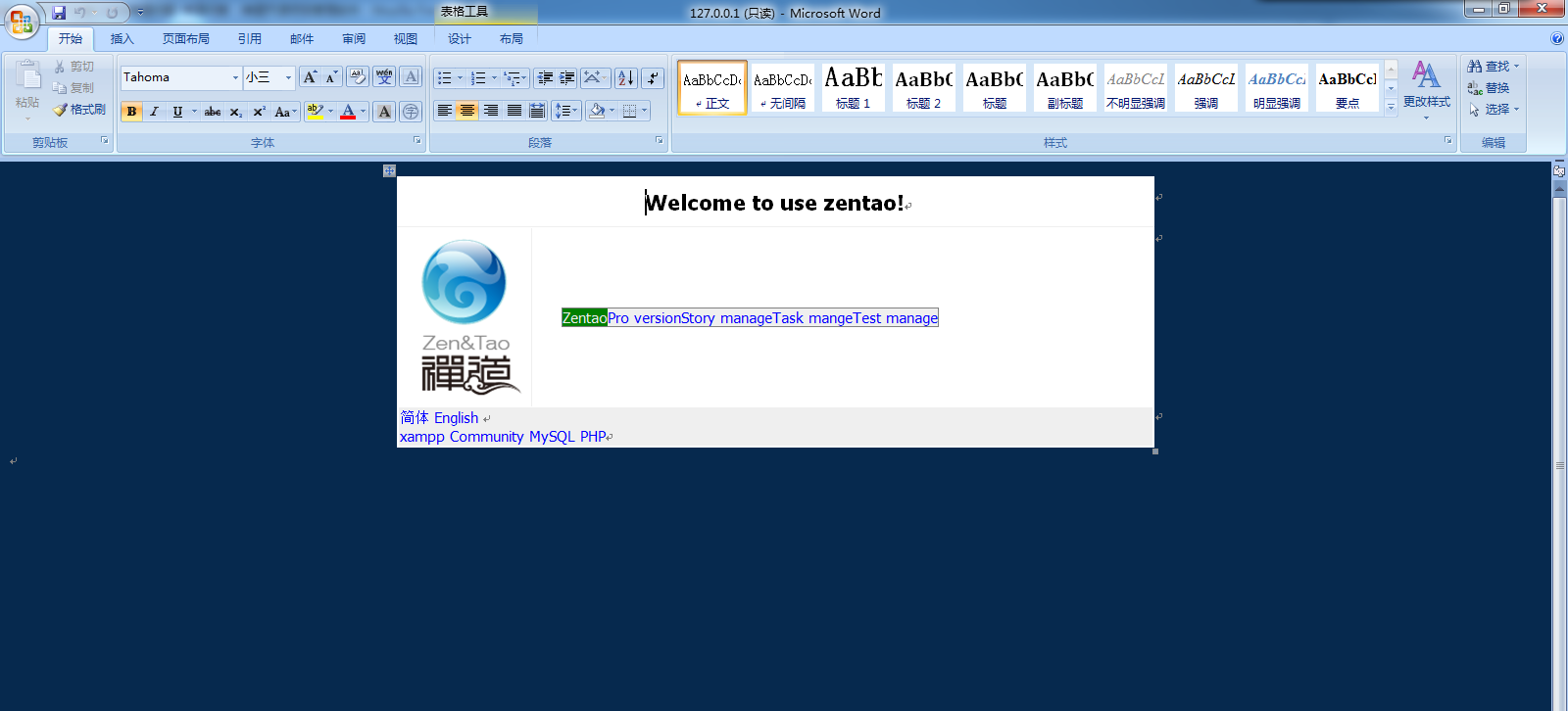
Task: Open the Community link in the document
Action: click(x=486, y=437)
